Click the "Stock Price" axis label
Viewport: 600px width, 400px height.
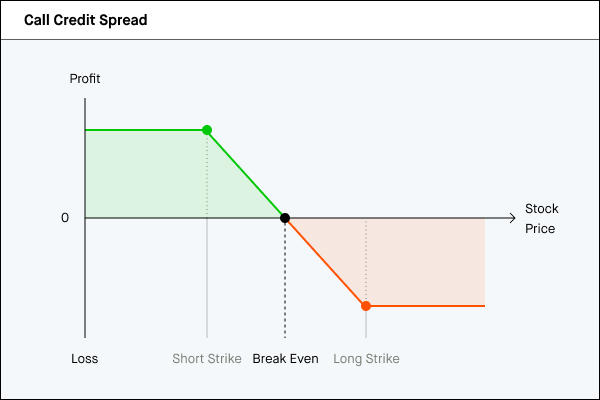(541, 219)
